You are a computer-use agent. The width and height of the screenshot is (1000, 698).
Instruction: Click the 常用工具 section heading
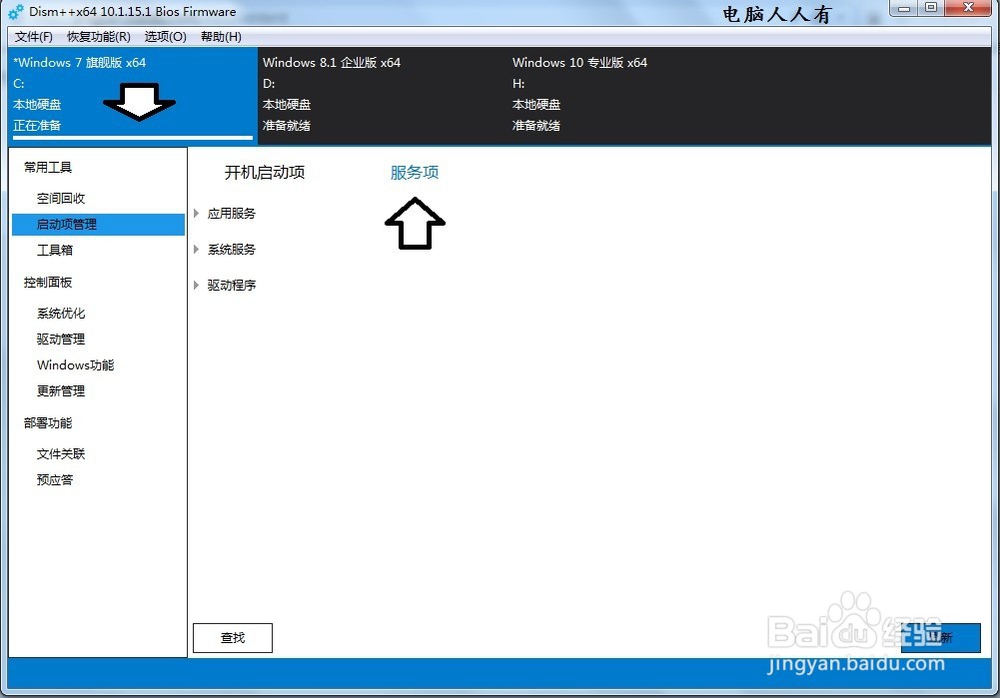[48, 167]
